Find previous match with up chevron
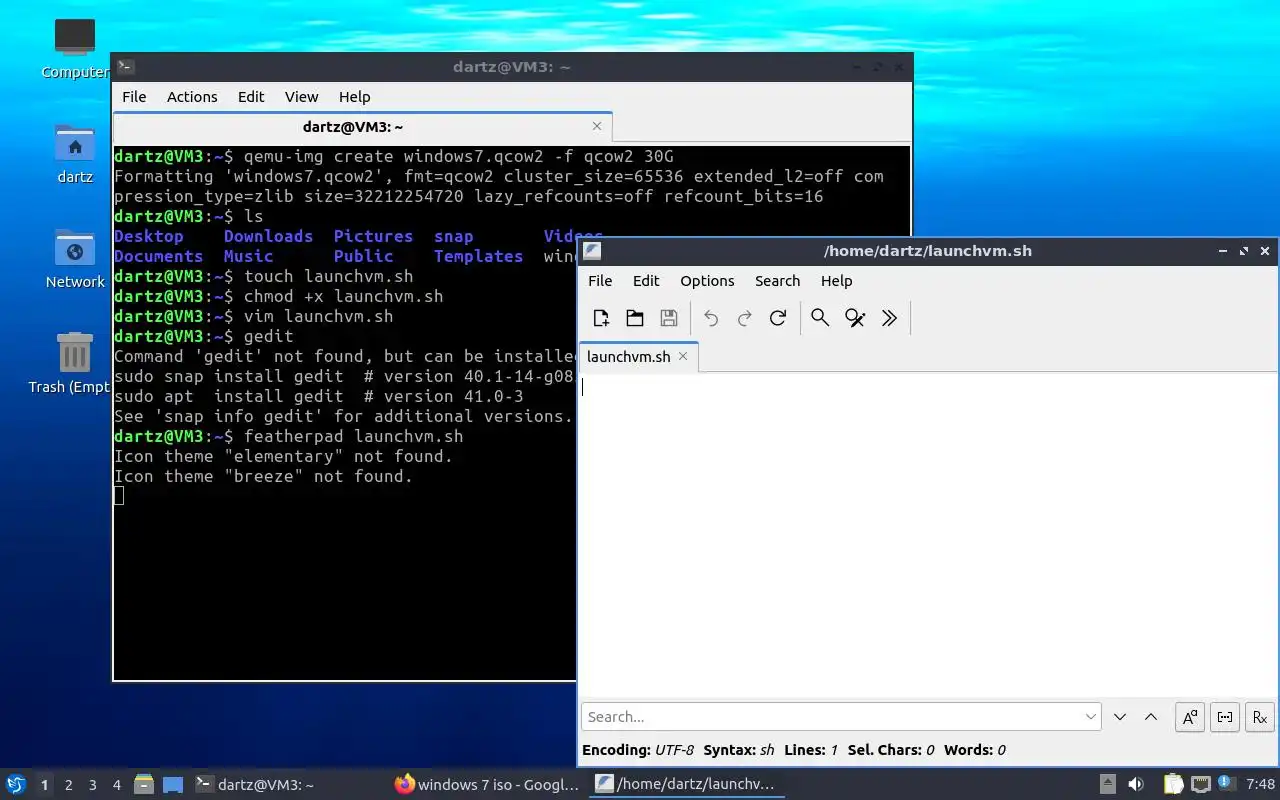 pyautogui.click(x=1151, y=717)
